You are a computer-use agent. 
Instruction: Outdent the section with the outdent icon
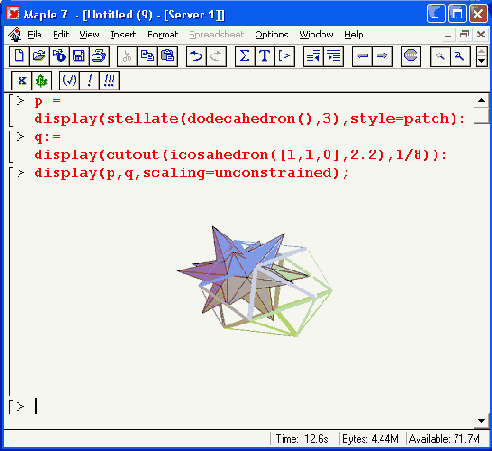pos(313,56)
